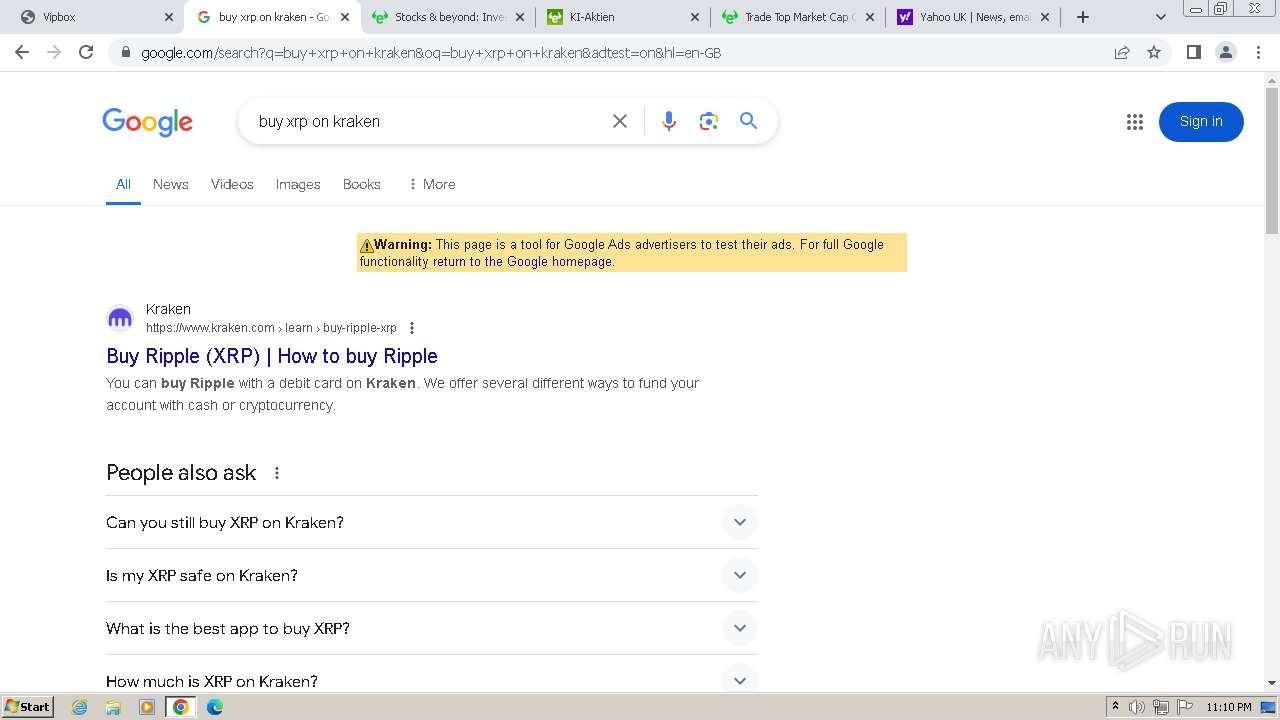The image size is (1280, 720).
Task: Follow 'return to the Google homepage' link
Action: (x=522, y=262)
